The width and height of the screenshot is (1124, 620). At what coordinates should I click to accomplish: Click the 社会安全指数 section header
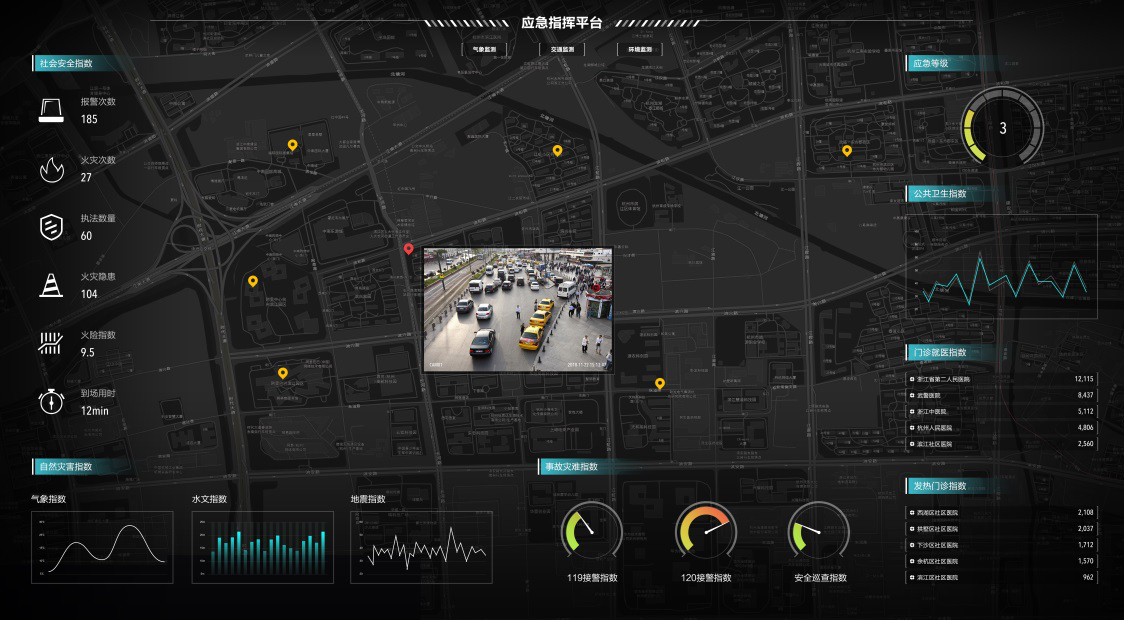coord(66,63)
